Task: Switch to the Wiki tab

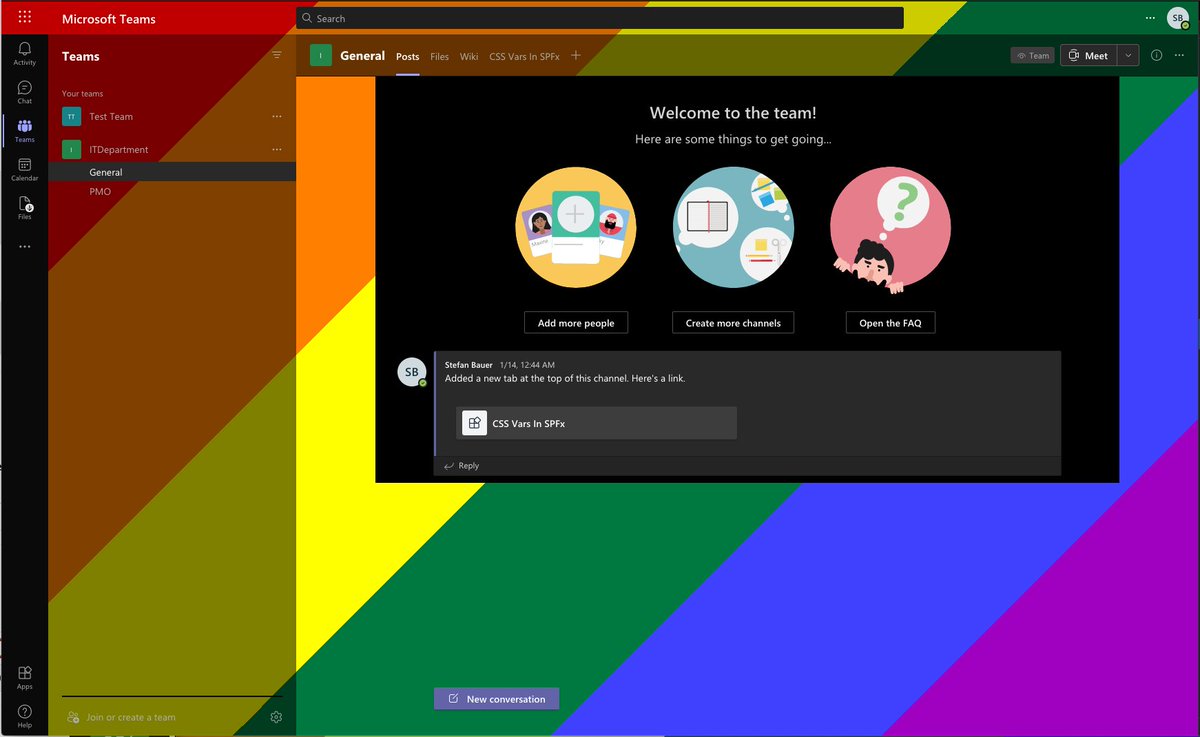Action: [x=469, y=57]
